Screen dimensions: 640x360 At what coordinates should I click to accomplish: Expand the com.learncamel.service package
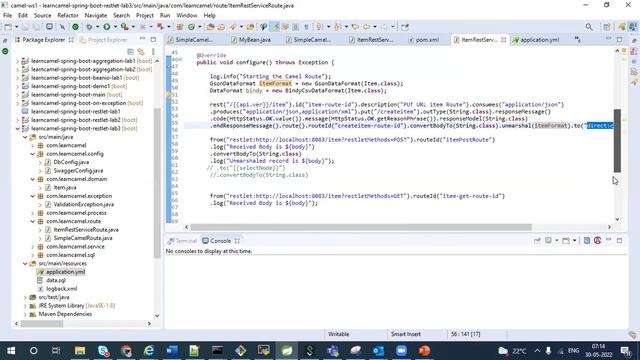[x=33, y=247]
